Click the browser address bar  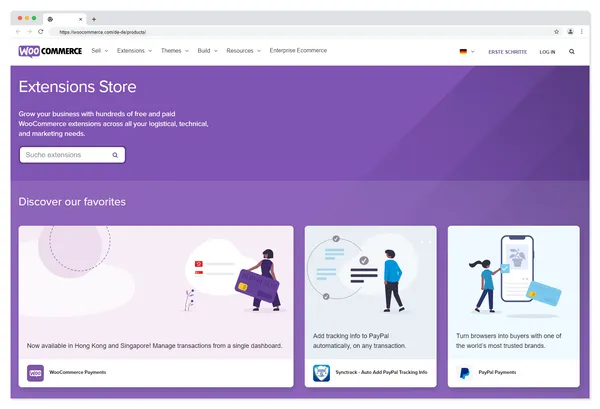(298, 32)
